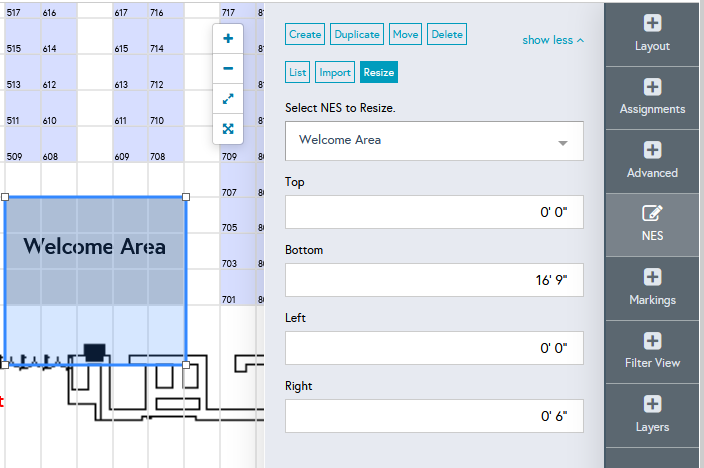Viewport: 704px width, 468px height.
Task: Click the Top dimension input field
Action: click(434, 212)
